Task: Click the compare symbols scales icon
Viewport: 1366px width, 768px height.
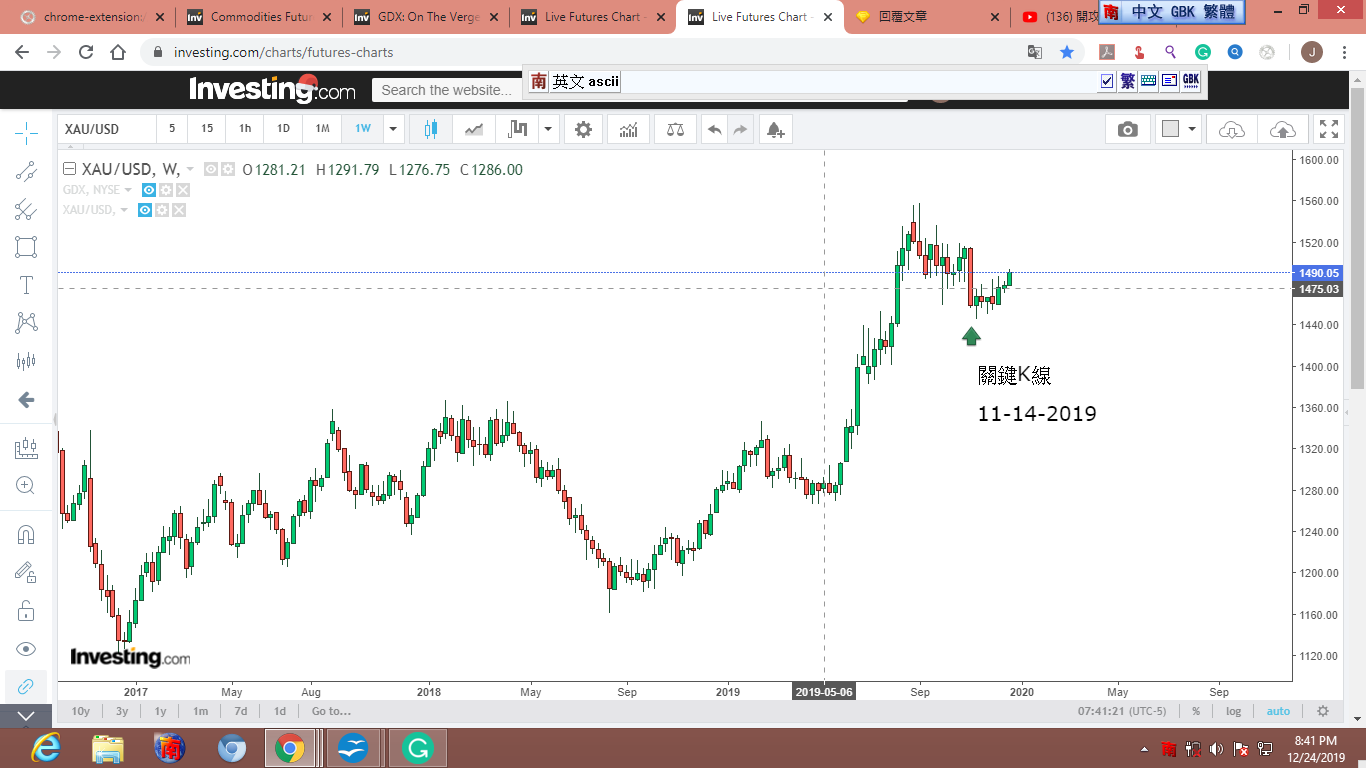Action: coord(675,129)
